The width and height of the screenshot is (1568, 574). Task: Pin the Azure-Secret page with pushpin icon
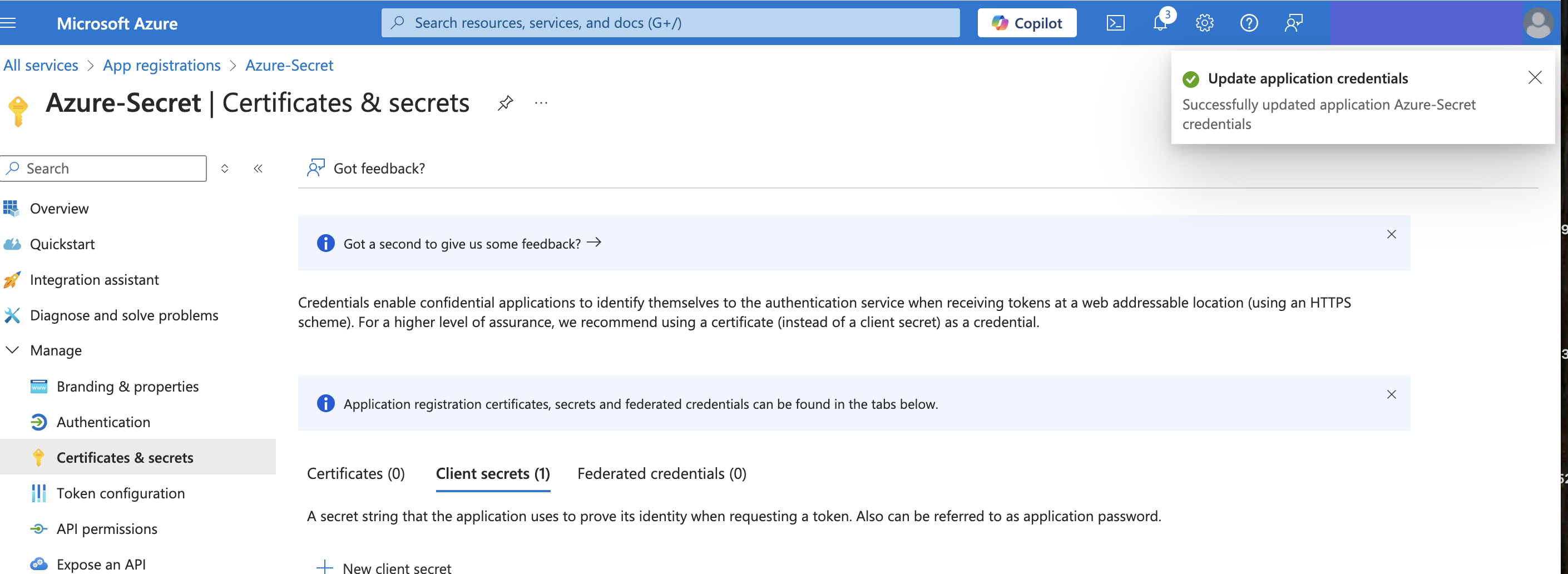coord(505,103)
